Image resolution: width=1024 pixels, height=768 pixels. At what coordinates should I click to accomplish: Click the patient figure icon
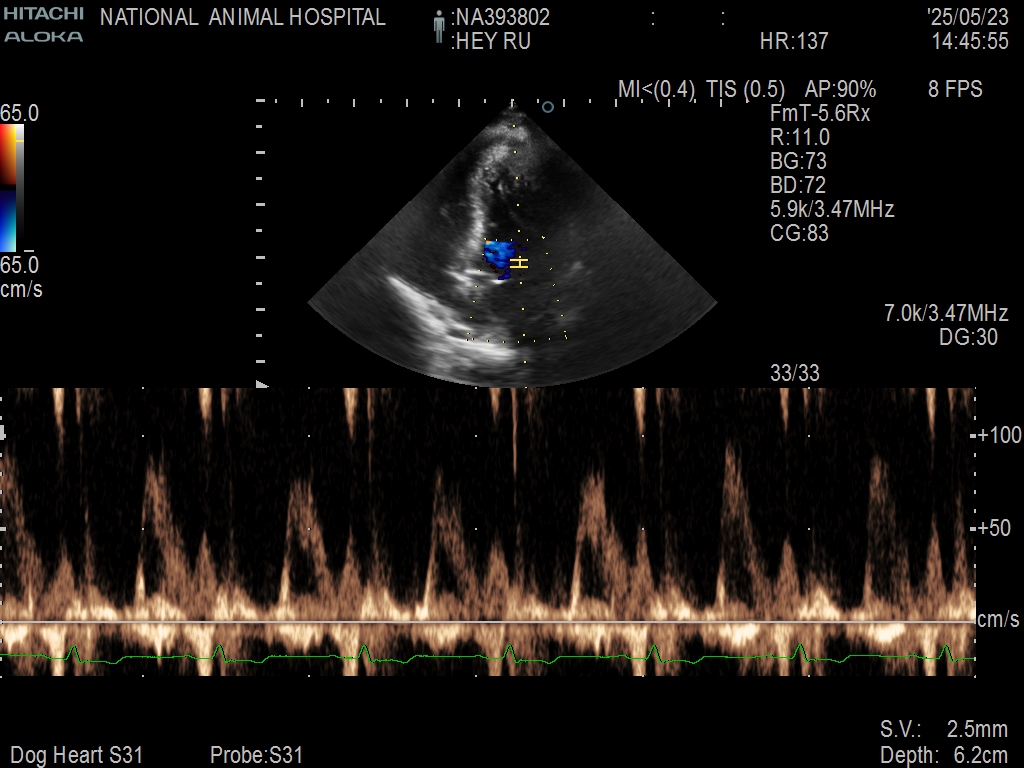pos(437,28)
